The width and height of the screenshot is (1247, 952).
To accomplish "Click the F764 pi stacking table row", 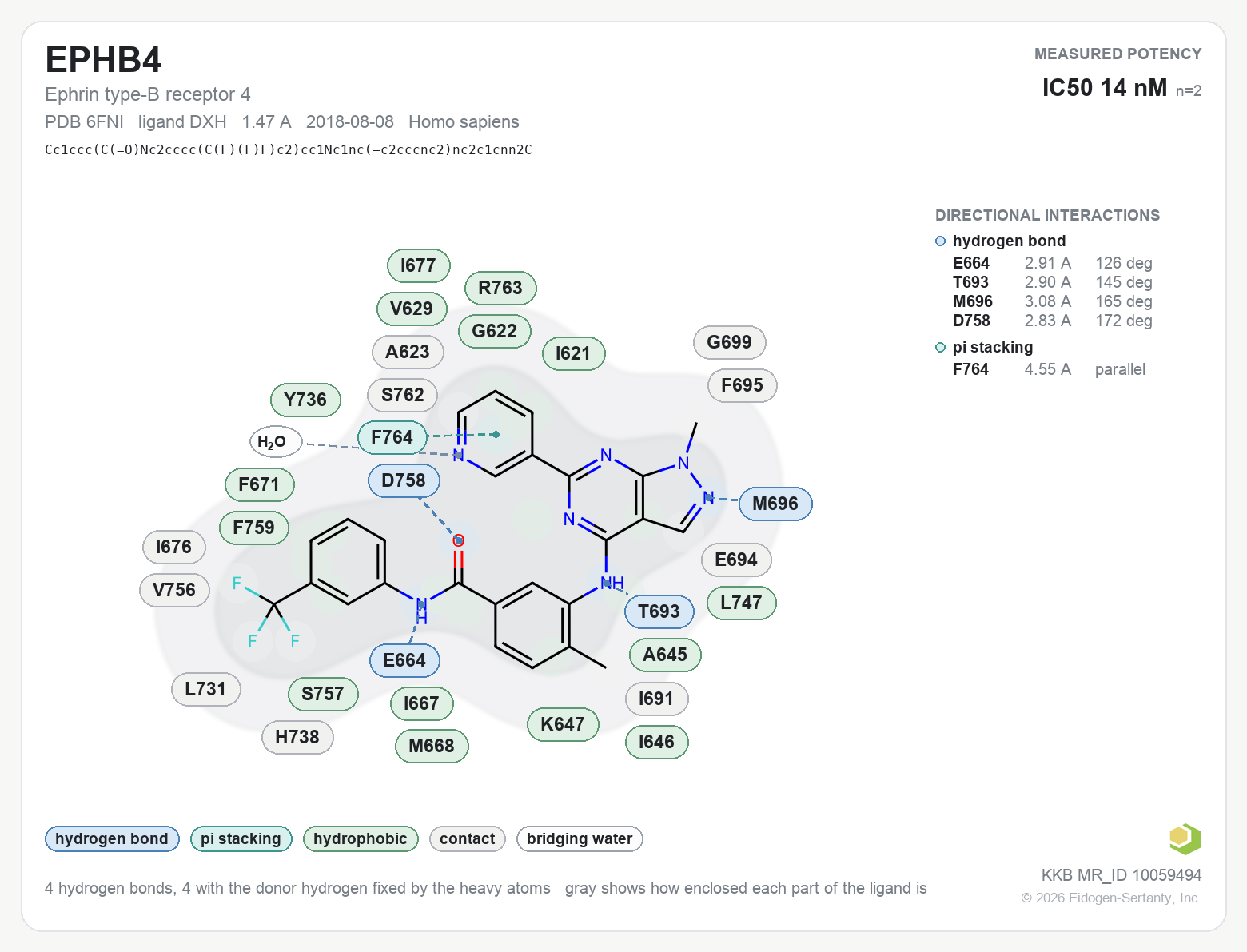I will pos(1049,369).
